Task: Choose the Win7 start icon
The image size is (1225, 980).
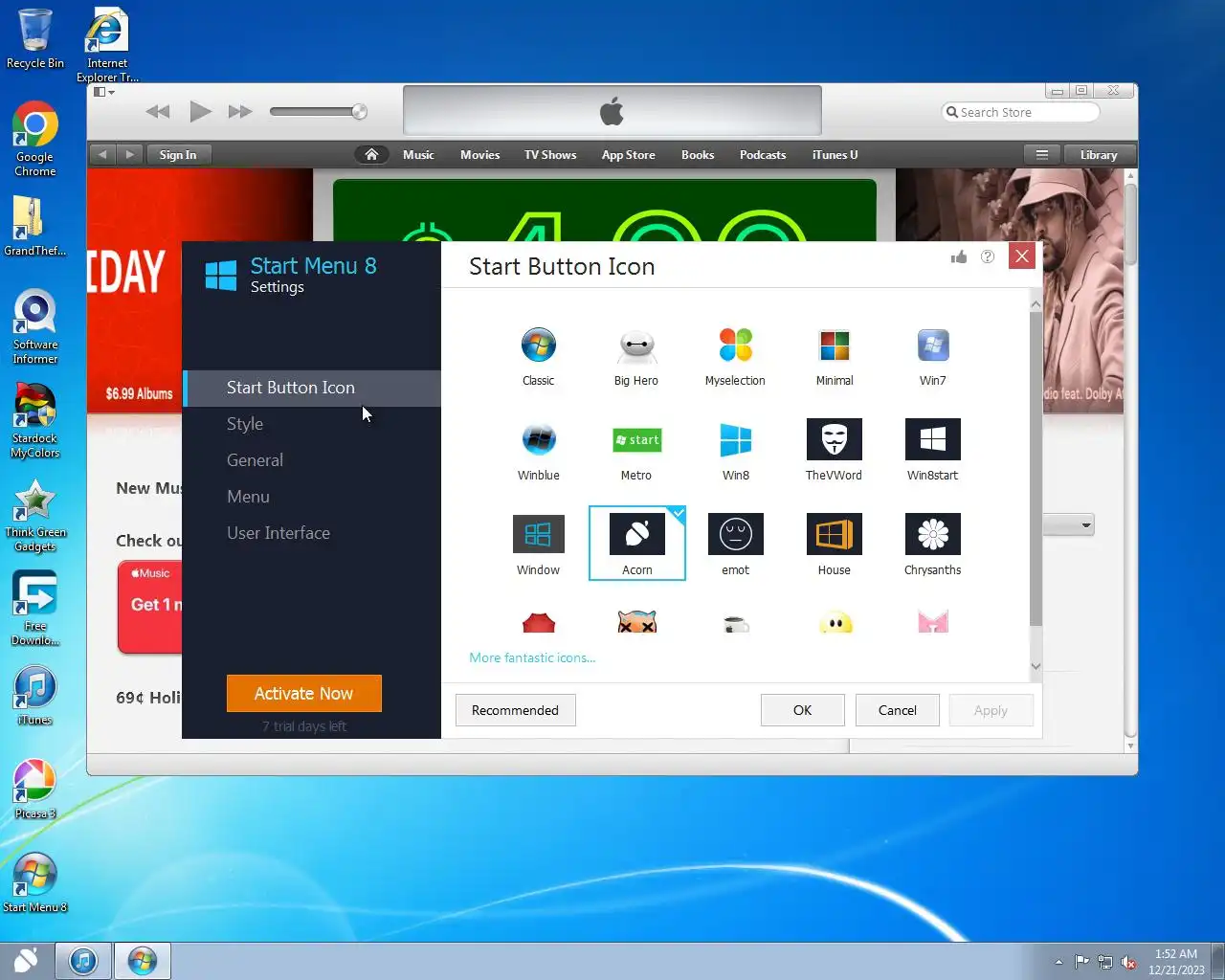Action: click(x=932, y=355)
